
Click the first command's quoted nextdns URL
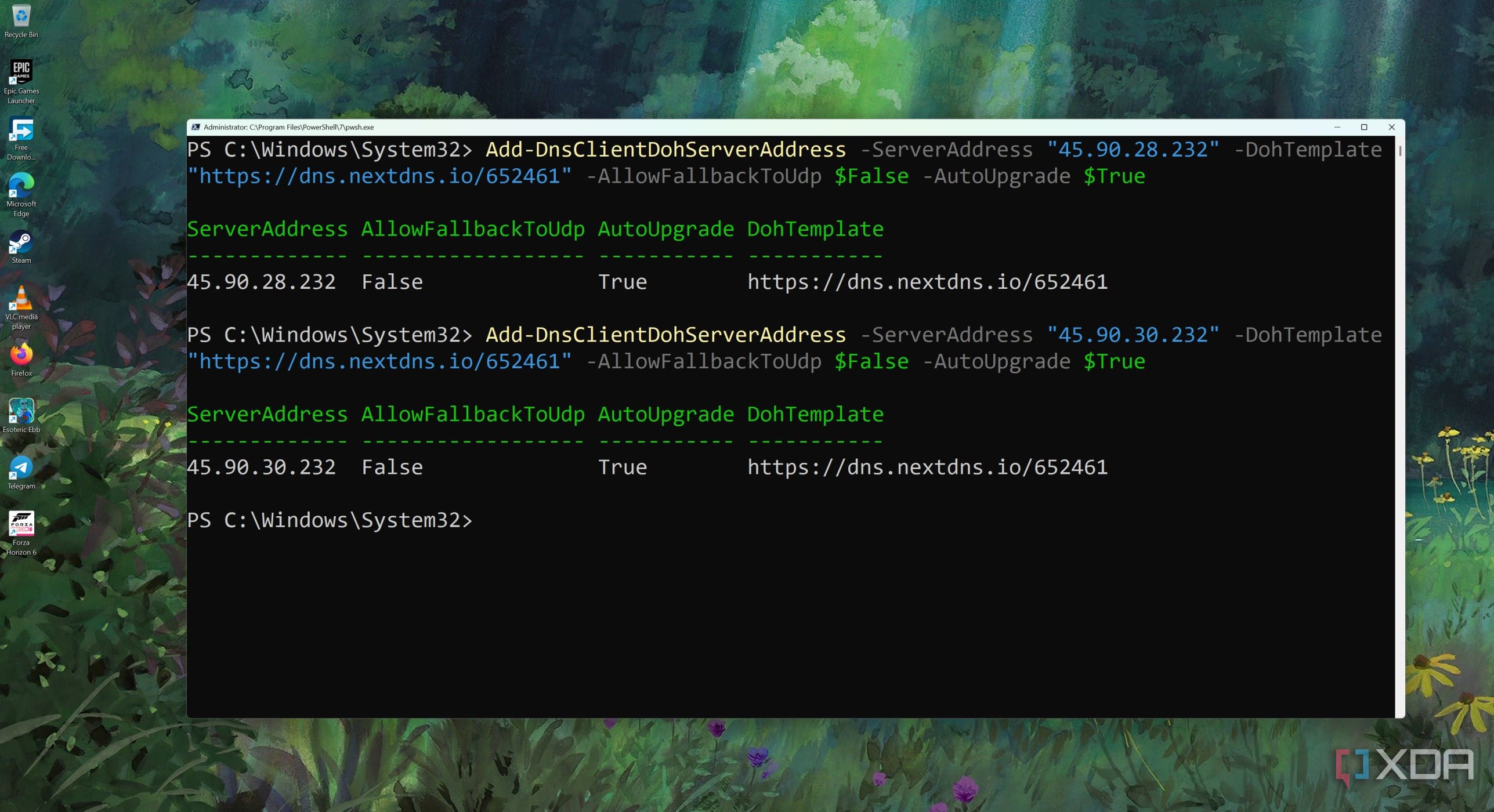click(379, 176)
